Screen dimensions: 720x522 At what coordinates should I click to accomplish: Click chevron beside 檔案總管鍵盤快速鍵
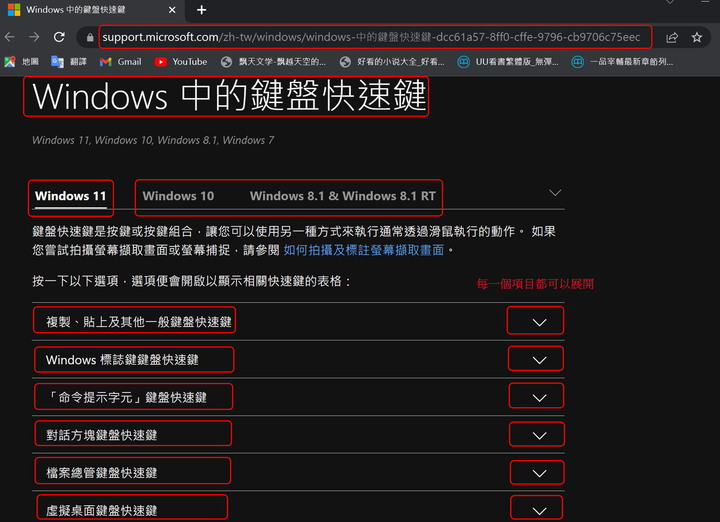coord(540,473)
